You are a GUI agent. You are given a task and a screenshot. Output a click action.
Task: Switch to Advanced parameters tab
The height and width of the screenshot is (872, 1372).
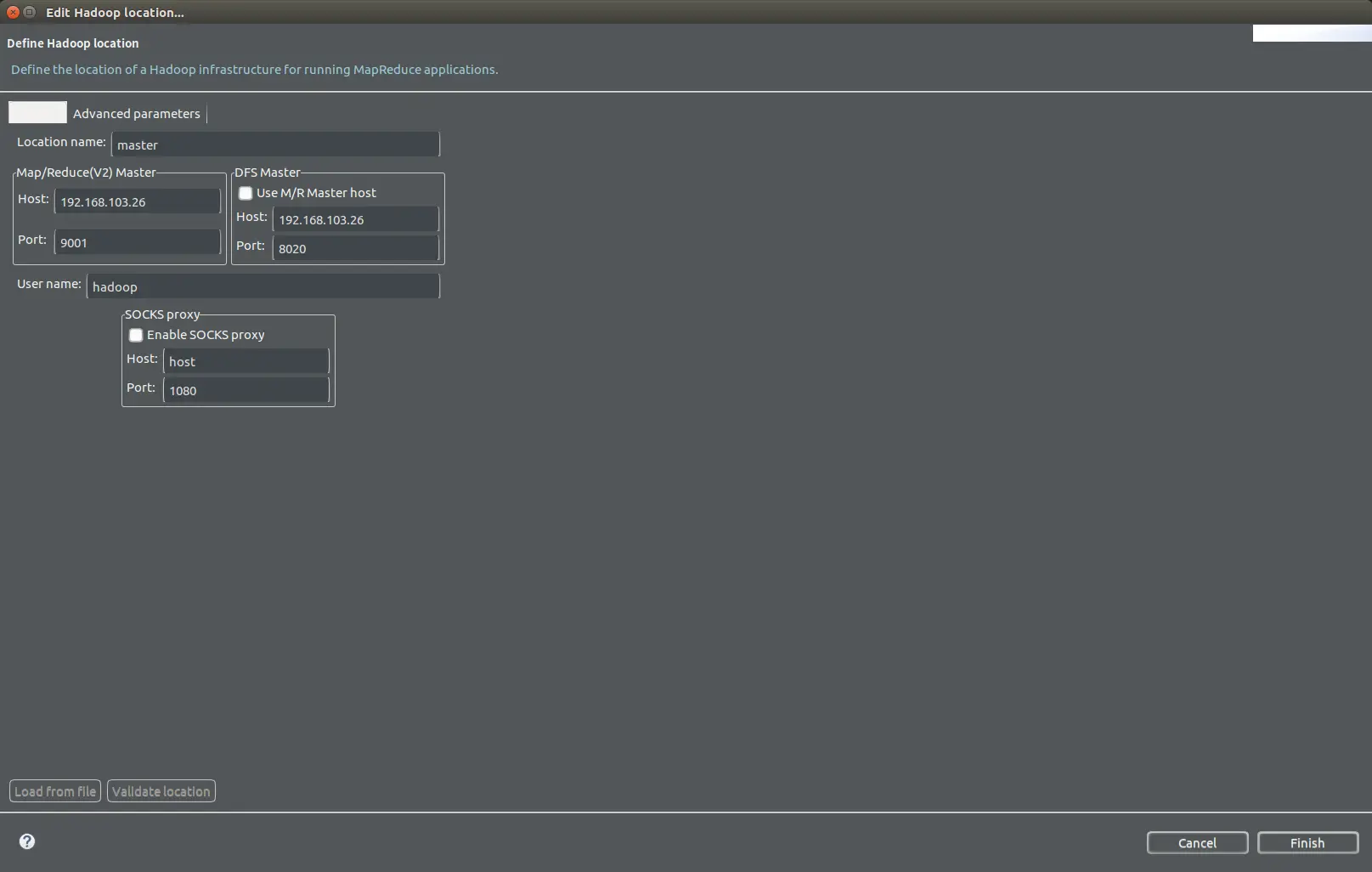point(137,113)
